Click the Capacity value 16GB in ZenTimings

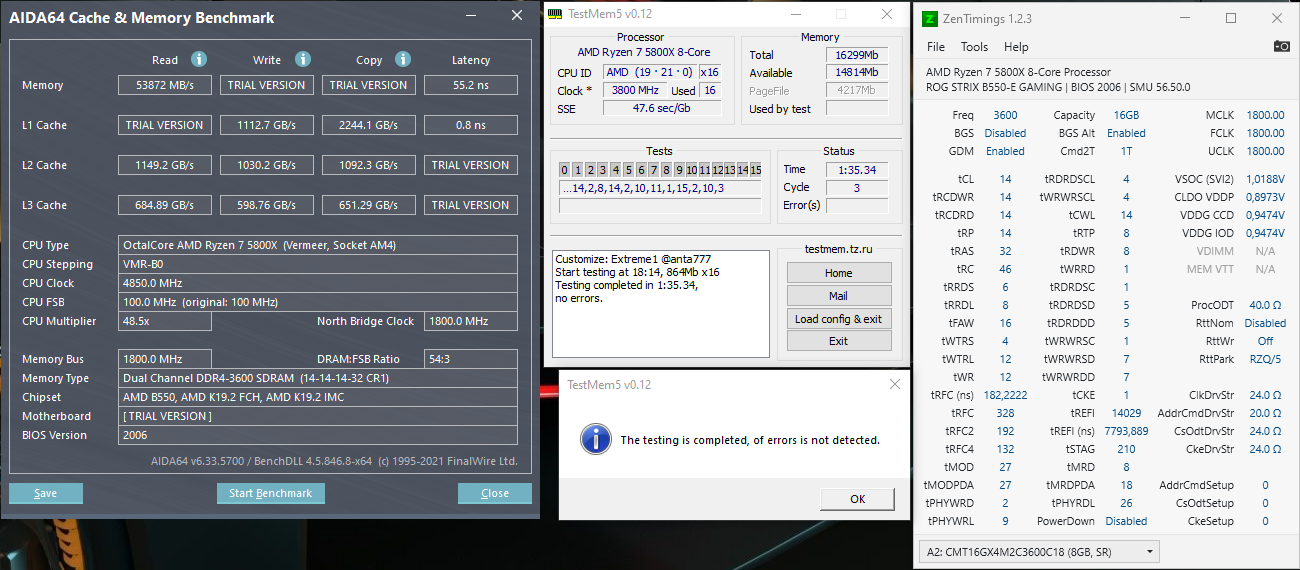(x=1126, y=115)
